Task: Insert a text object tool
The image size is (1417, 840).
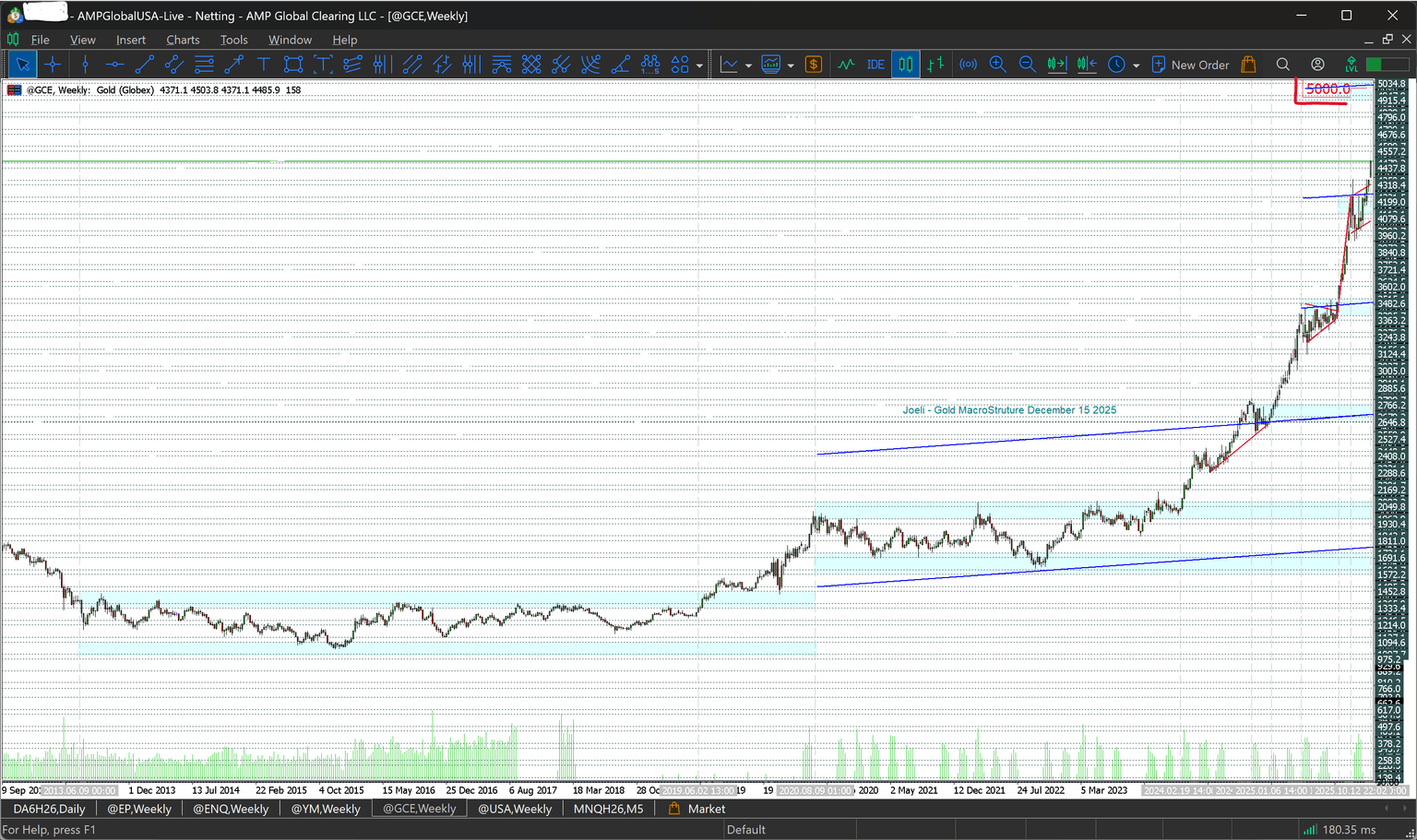Action: [x=263, y=65]
